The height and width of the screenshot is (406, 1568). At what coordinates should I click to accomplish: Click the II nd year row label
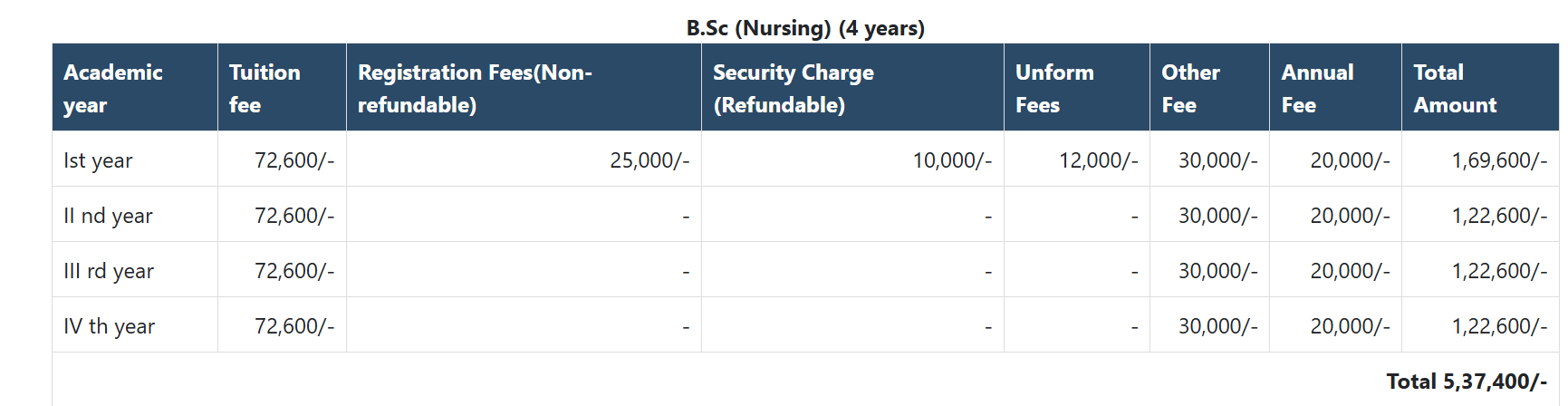(108, 216)
